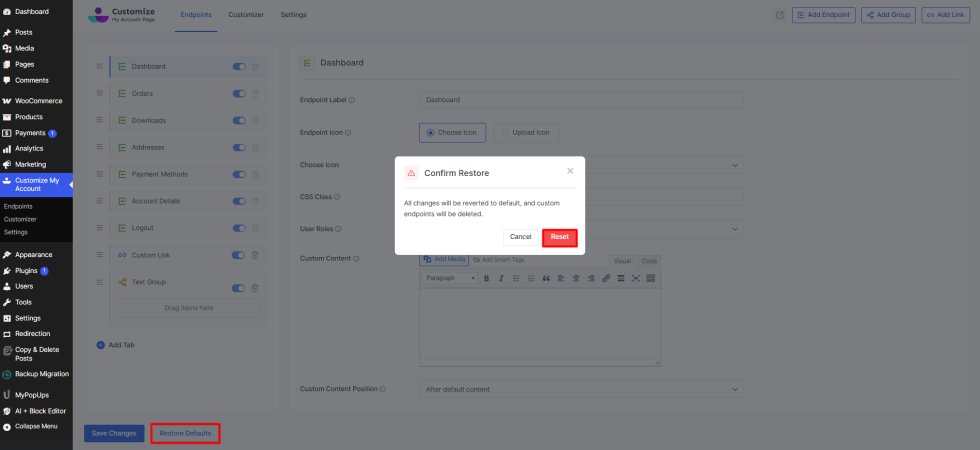Click the Add Endpoint button

coord(823,15)
